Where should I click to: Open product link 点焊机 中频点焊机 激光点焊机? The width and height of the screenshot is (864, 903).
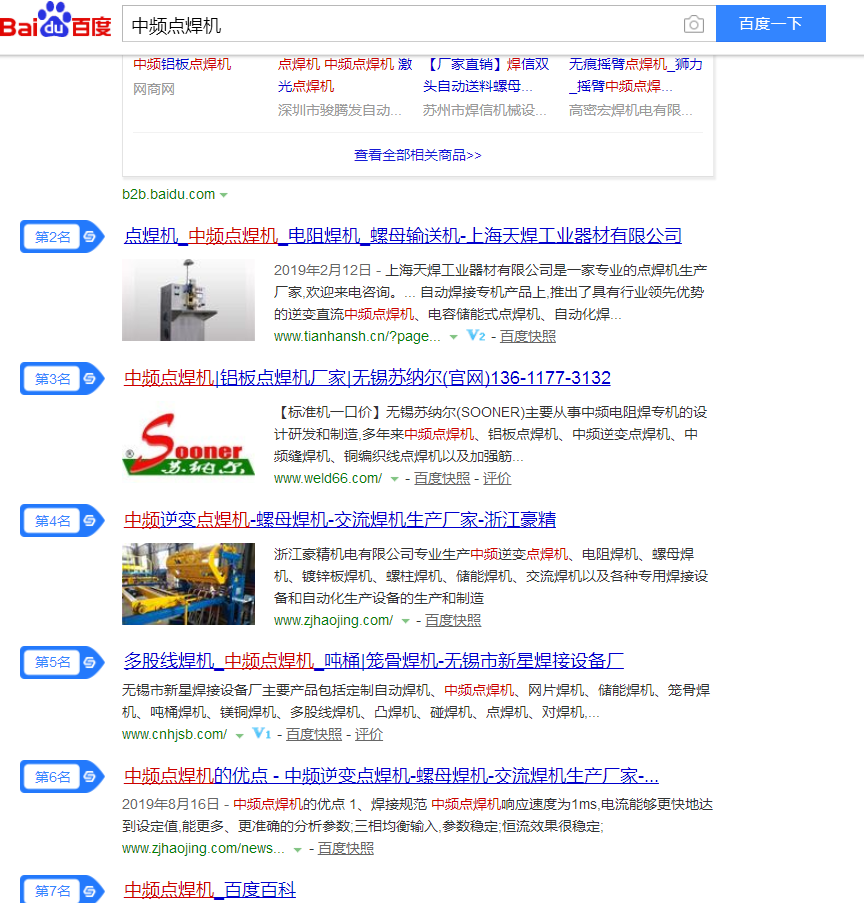[x=345, y=75]
